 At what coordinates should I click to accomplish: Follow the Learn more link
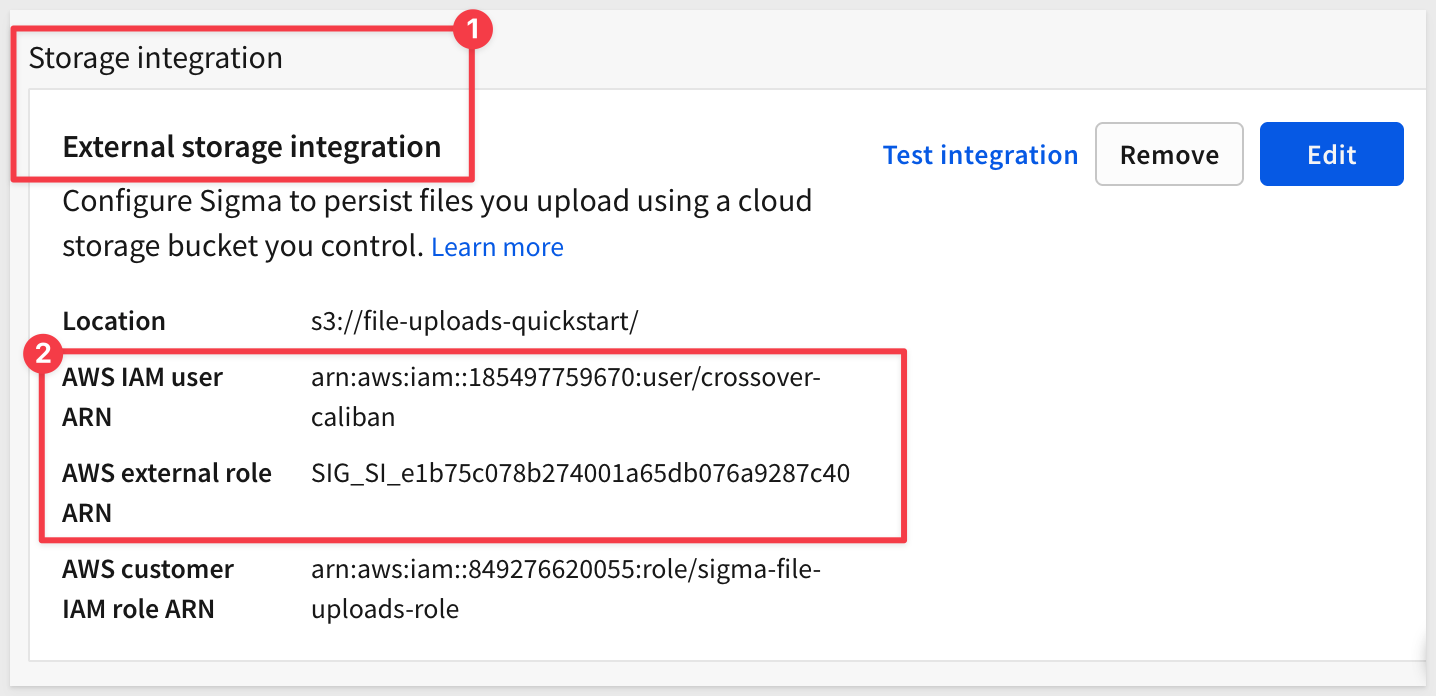point(497,247)
